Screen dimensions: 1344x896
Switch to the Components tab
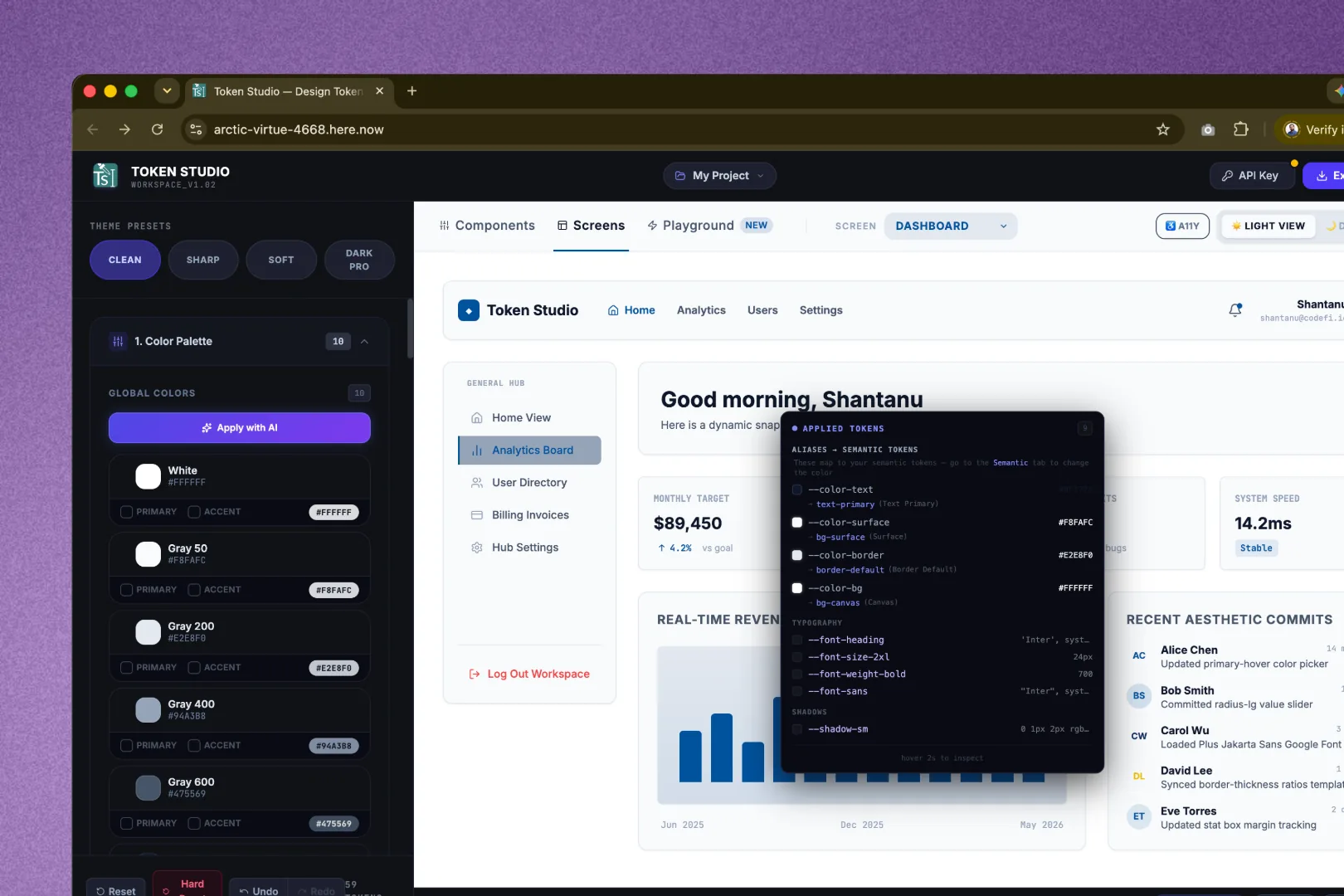pyautogui.click(x=487, y=226)
